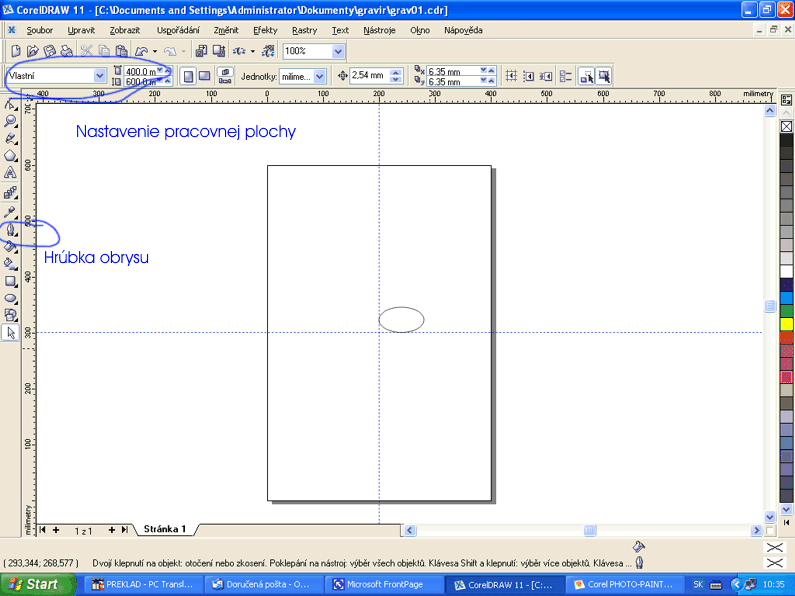Open the Vlastní paper type dropdown
This screenshot has height=596, width=795.
click(99, 76)
